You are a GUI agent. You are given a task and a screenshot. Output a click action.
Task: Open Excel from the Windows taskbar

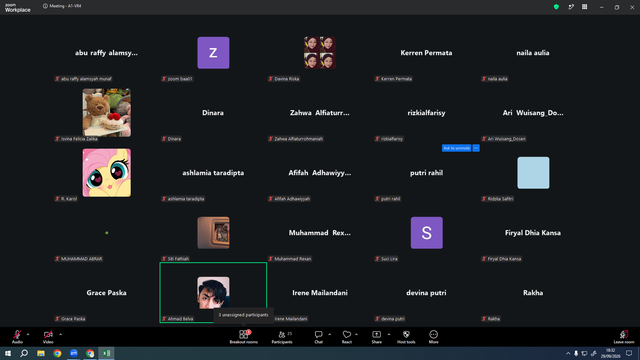[106, 353]
